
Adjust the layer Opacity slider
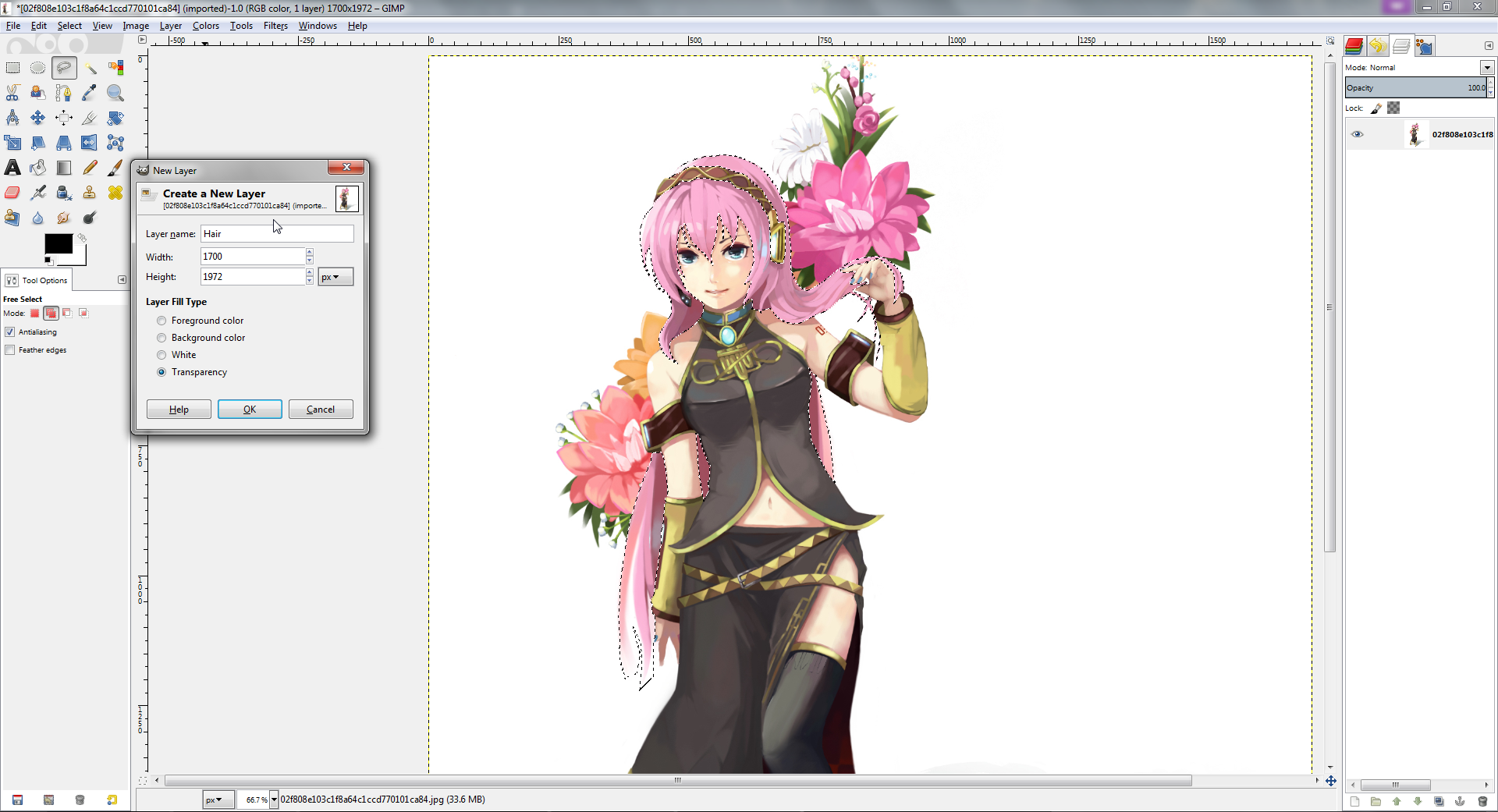point(1415,88)
